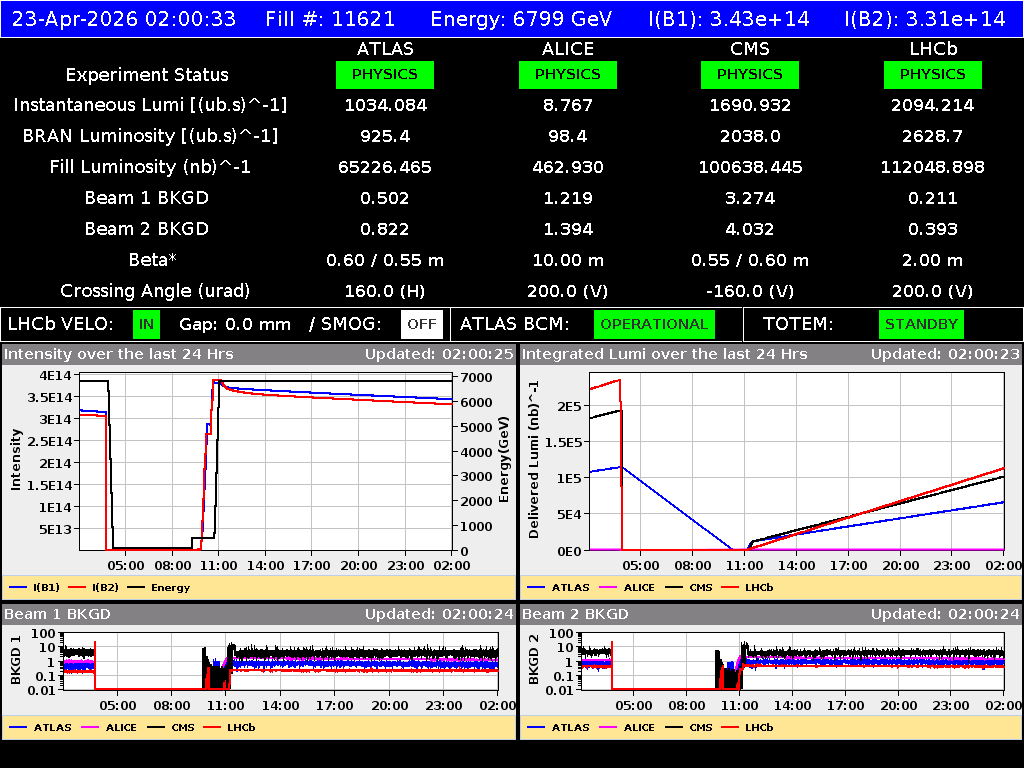Click ATLAS legend entry in Integrated Lumi chart

[558, 588]
